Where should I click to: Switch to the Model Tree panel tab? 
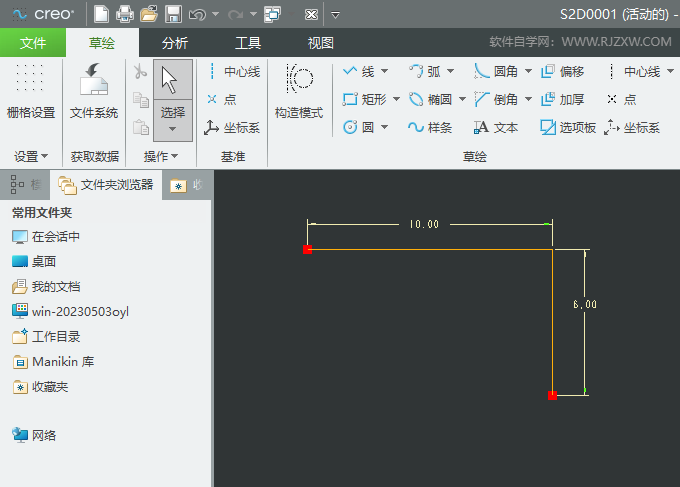25,185
